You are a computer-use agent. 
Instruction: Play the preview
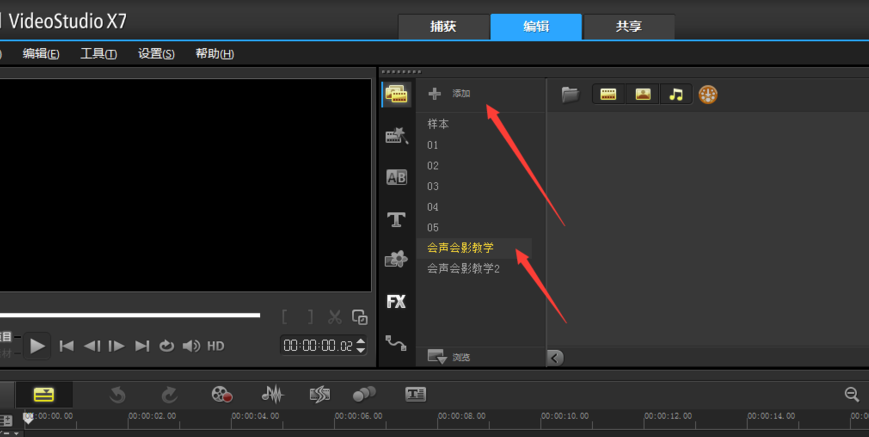tap(38, 346)
